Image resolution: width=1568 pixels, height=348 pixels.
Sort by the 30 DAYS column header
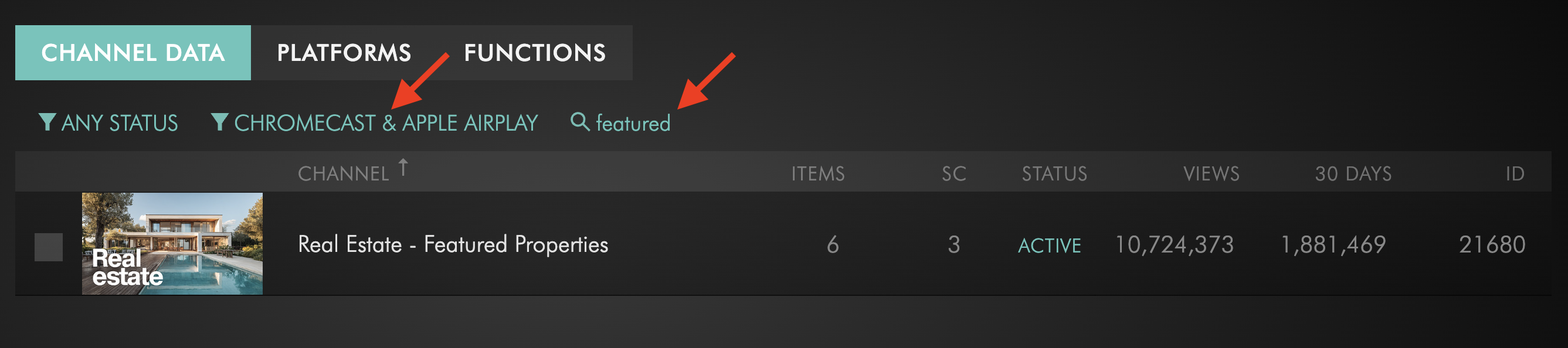[x=1353, y=173]
